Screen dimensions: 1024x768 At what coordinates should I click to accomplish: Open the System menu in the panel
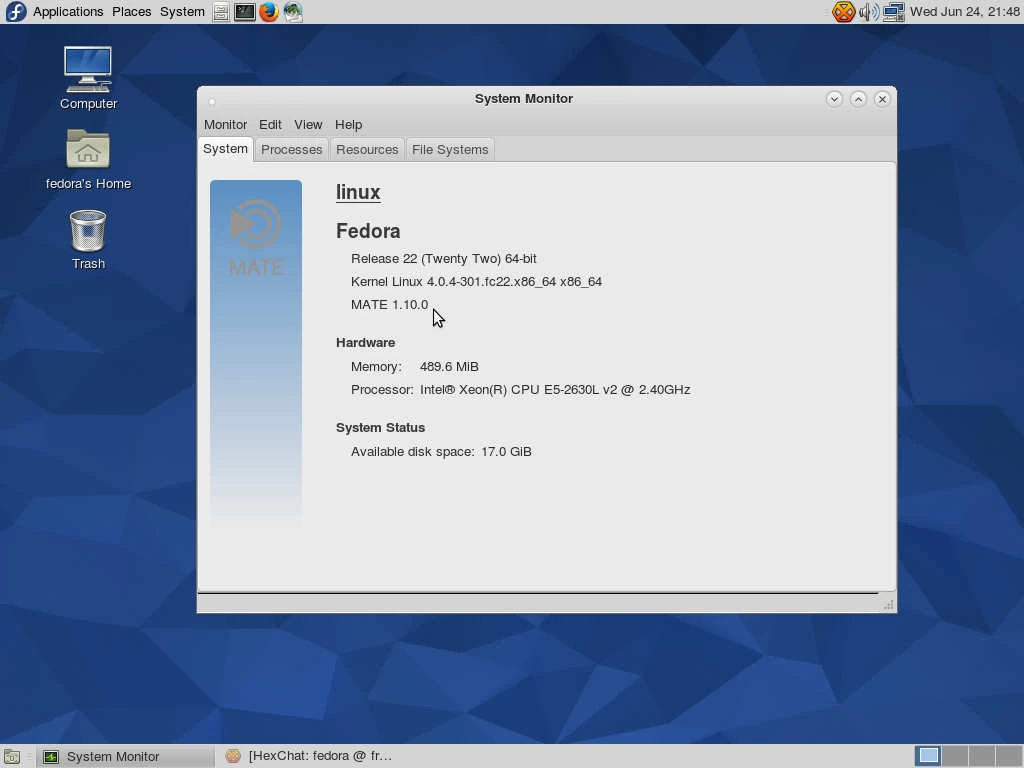point(182,12)
